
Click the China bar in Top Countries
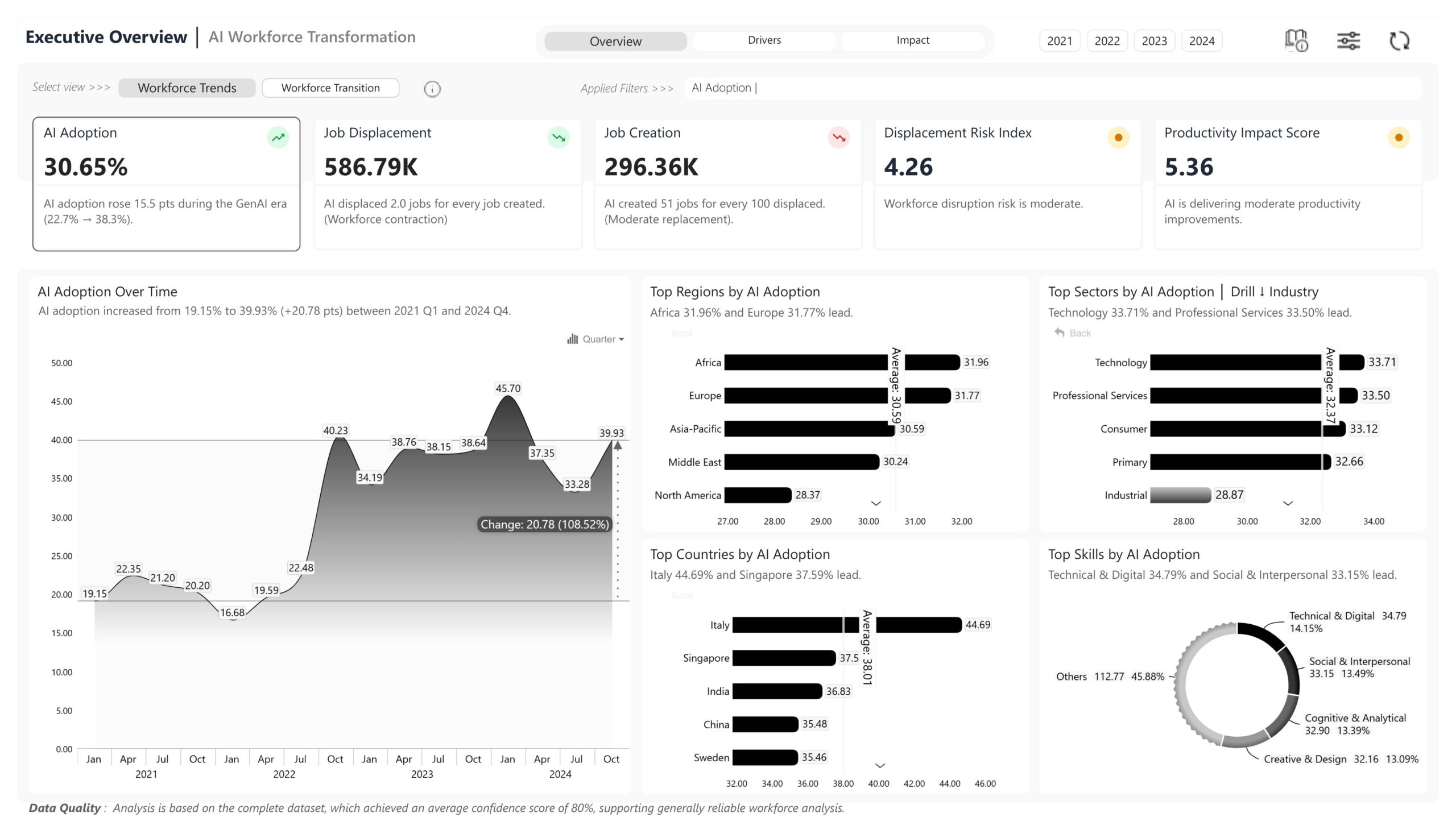pyautogui.click(x=765, y=724)
